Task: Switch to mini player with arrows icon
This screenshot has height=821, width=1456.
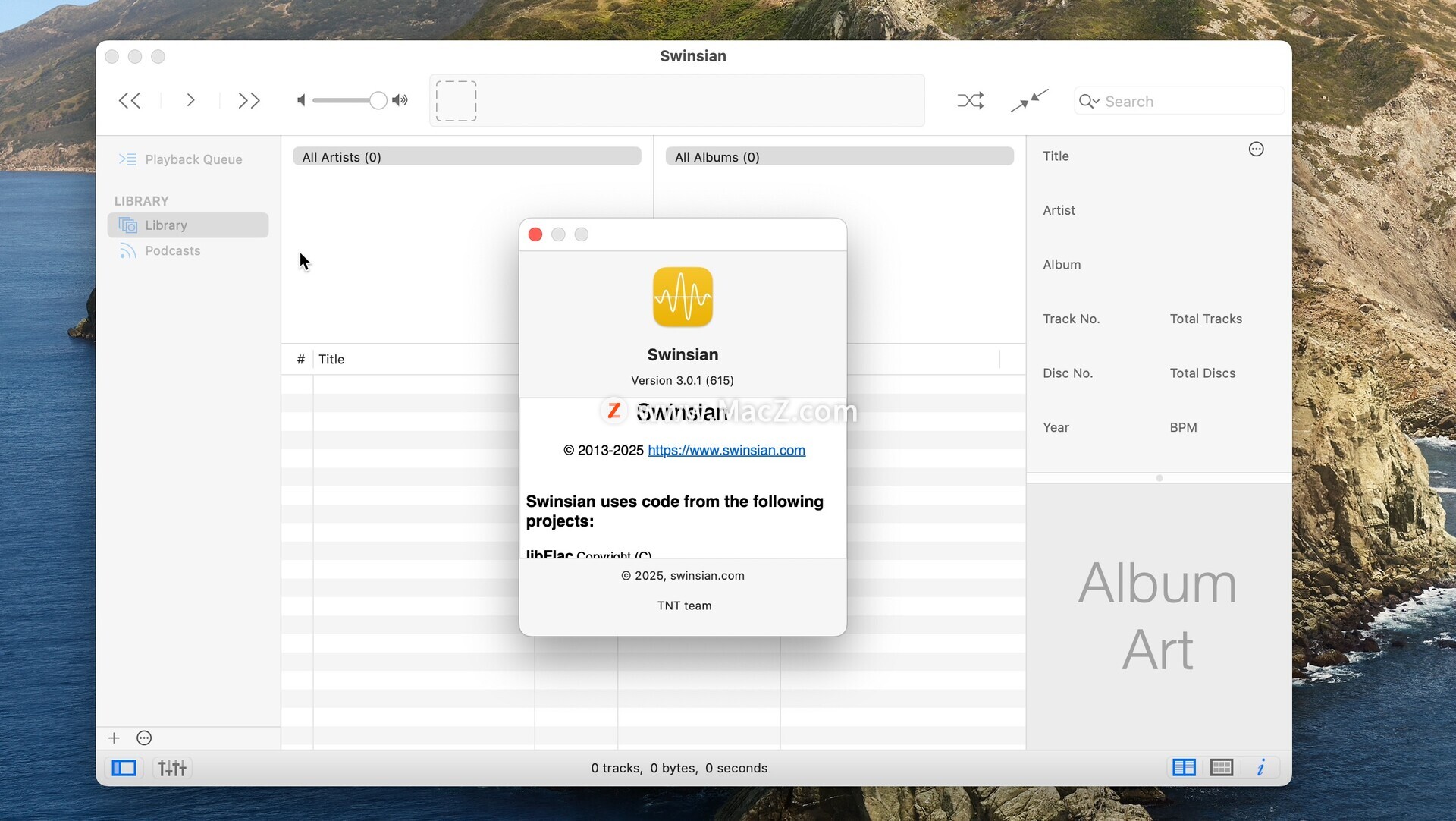Action: click(x=1029, y=101)
